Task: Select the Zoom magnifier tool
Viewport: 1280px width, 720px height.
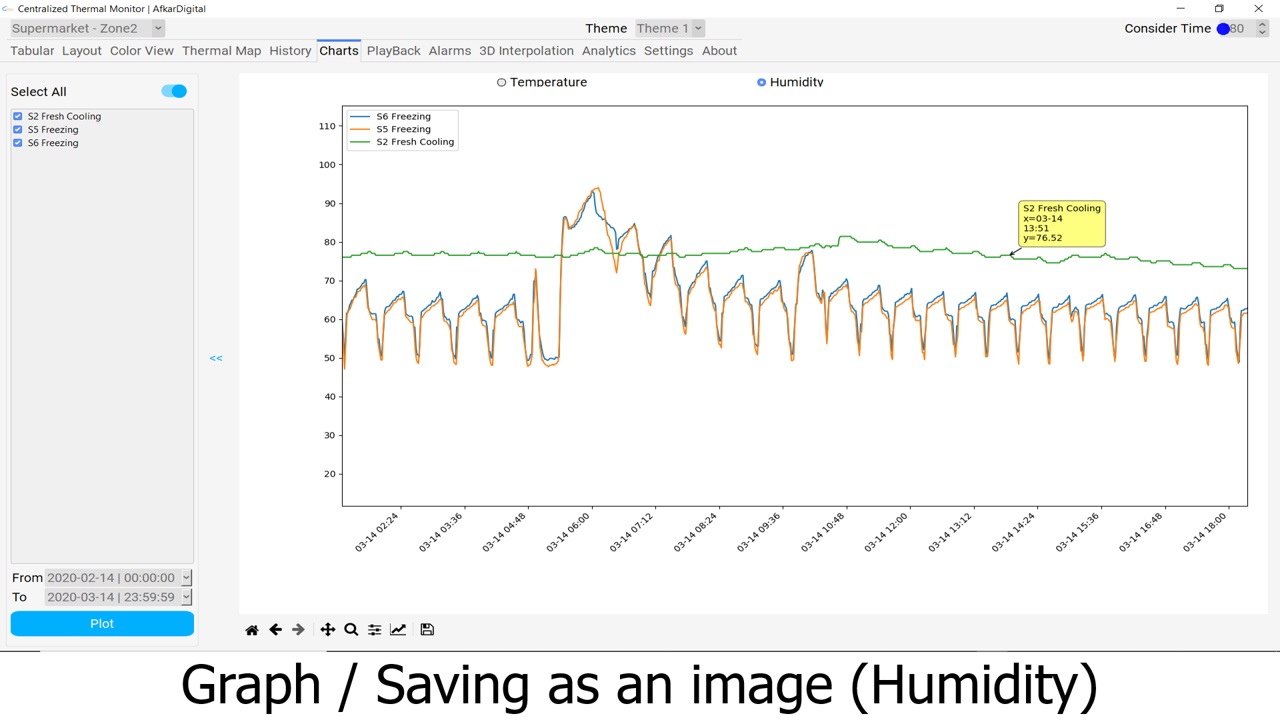Action: pos(351,630)
